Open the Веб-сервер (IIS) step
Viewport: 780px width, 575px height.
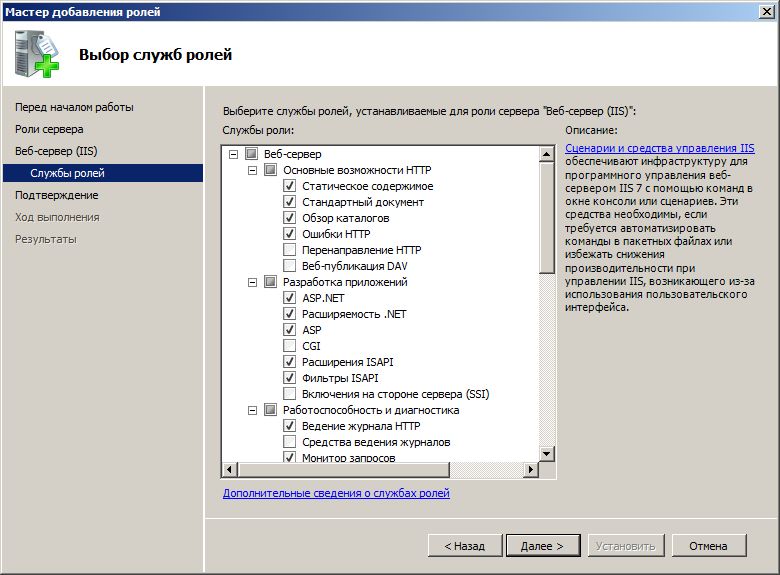(56, 151)
